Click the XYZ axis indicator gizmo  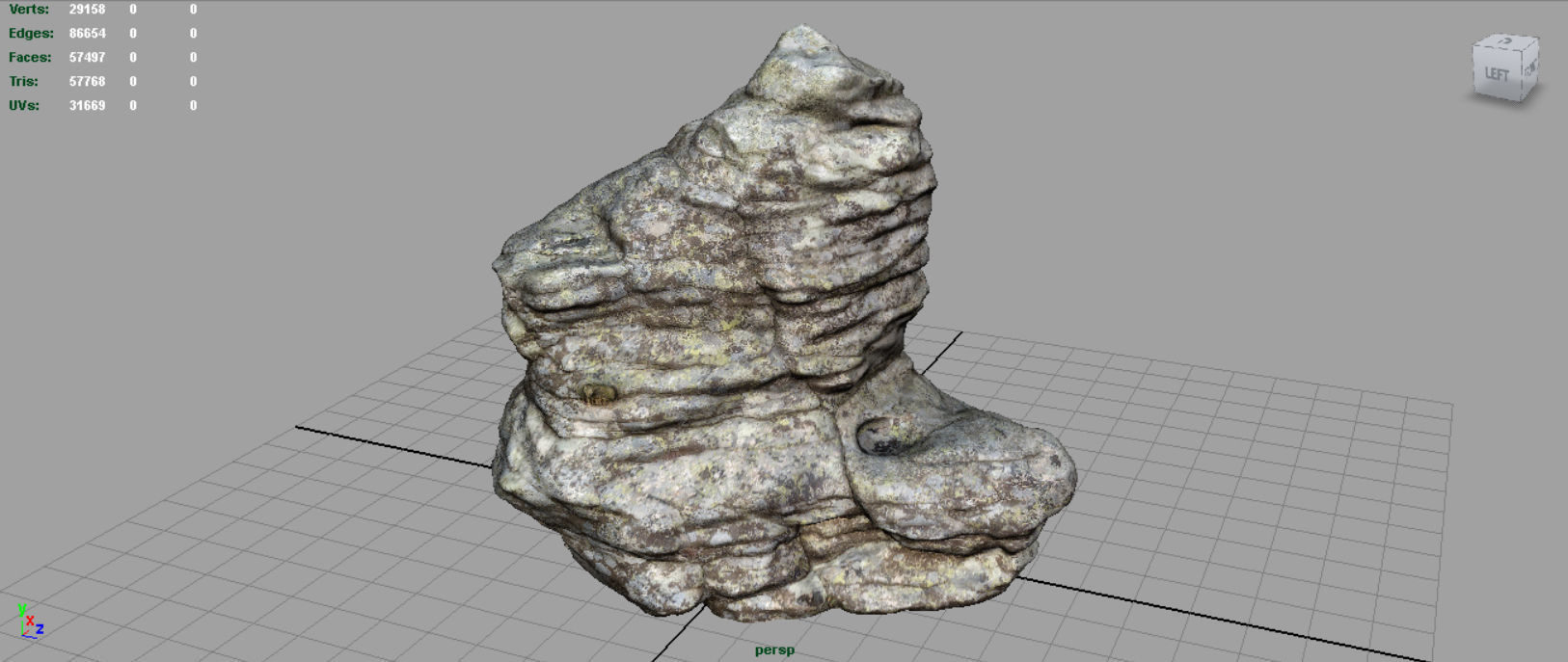[x=30, y=622]
